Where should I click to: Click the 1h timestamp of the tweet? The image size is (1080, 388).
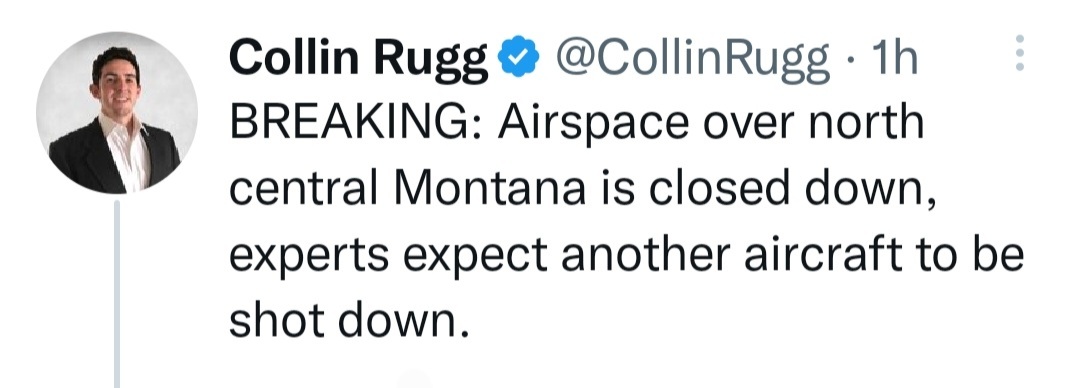(x=895, y=59)
